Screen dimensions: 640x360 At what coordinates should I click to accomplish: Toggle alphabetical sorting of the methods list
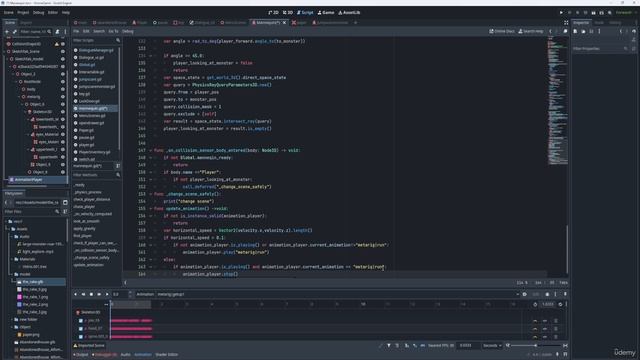(118, 166)
